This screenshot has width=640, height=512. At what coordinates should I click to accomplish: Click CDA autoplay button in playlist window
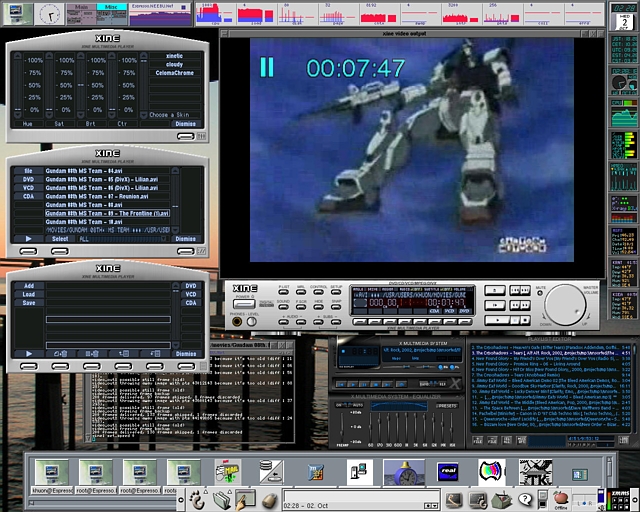point(191,303)
